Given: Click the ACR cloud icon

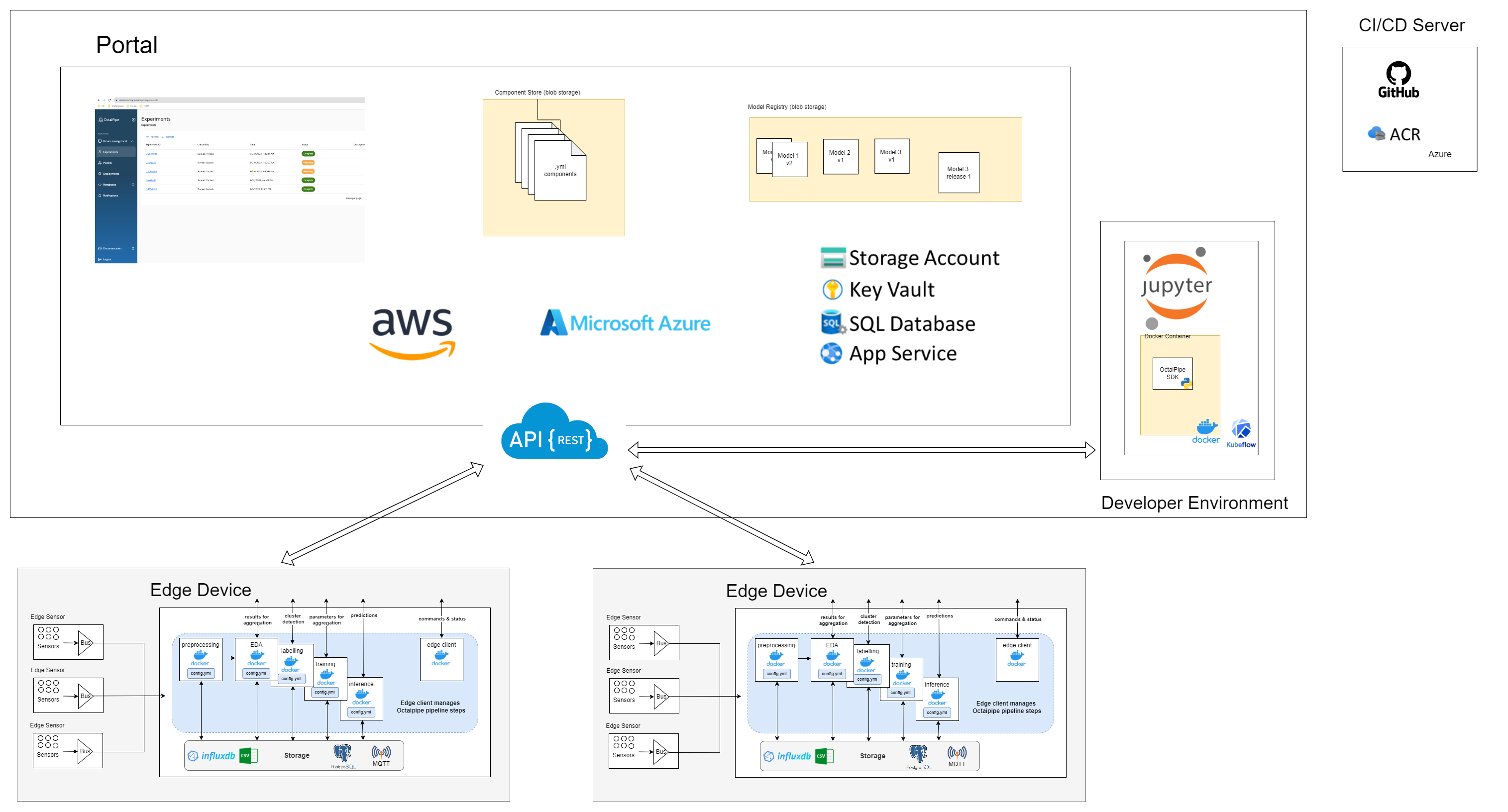Looking at the screenshot, I should tap(1376, 133).
